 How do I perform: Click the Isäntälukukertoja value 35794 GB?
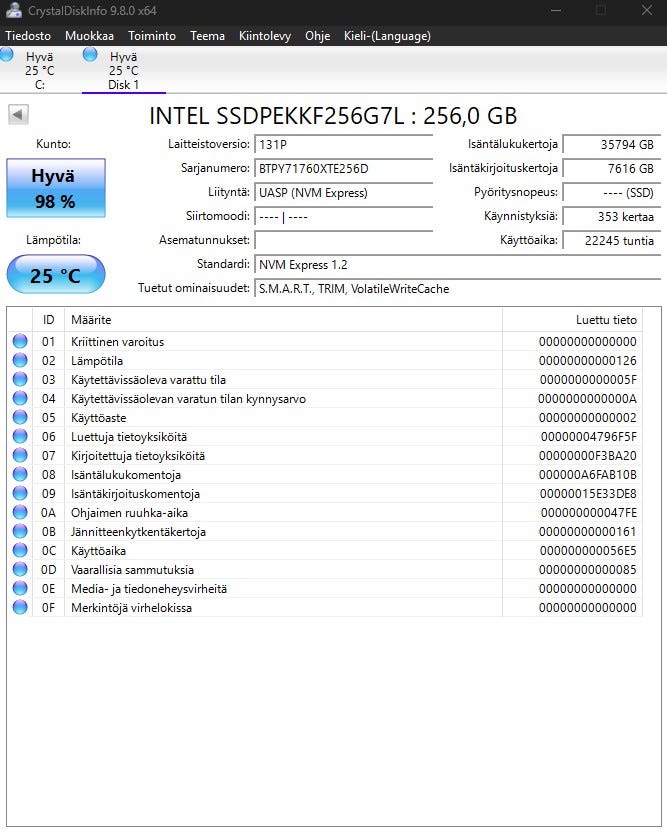pyautogui.click(x=612, y=144)
